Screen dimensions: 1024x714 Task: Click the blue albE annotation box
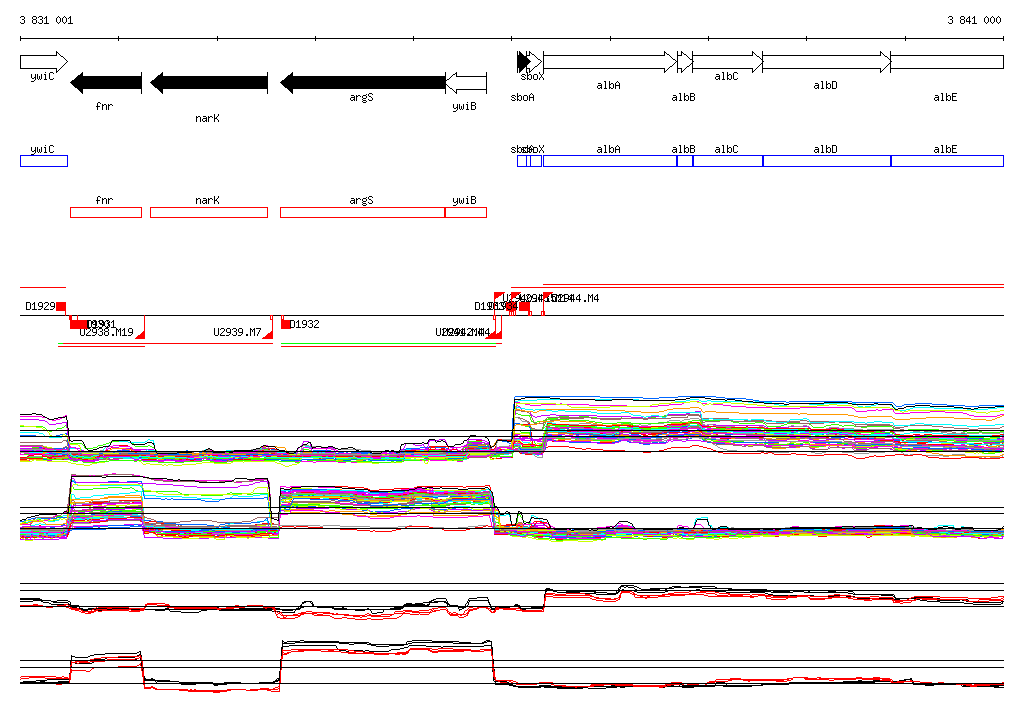pos(946,161)
